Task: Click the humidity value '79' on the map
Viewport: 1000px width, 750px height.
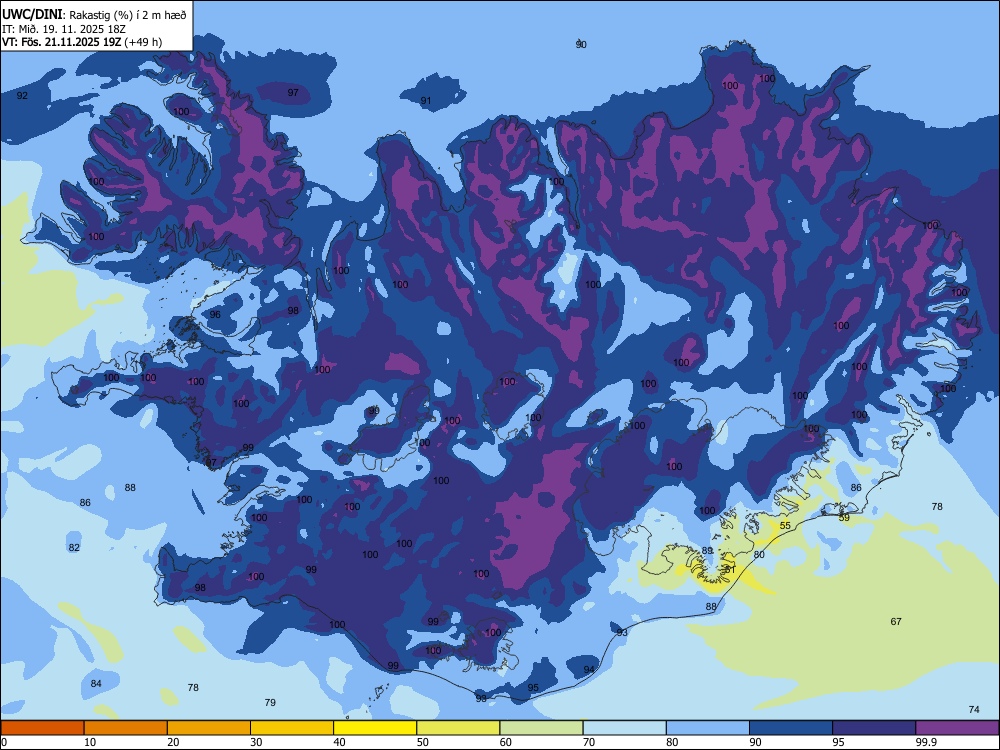Action: tap(270, 702)
